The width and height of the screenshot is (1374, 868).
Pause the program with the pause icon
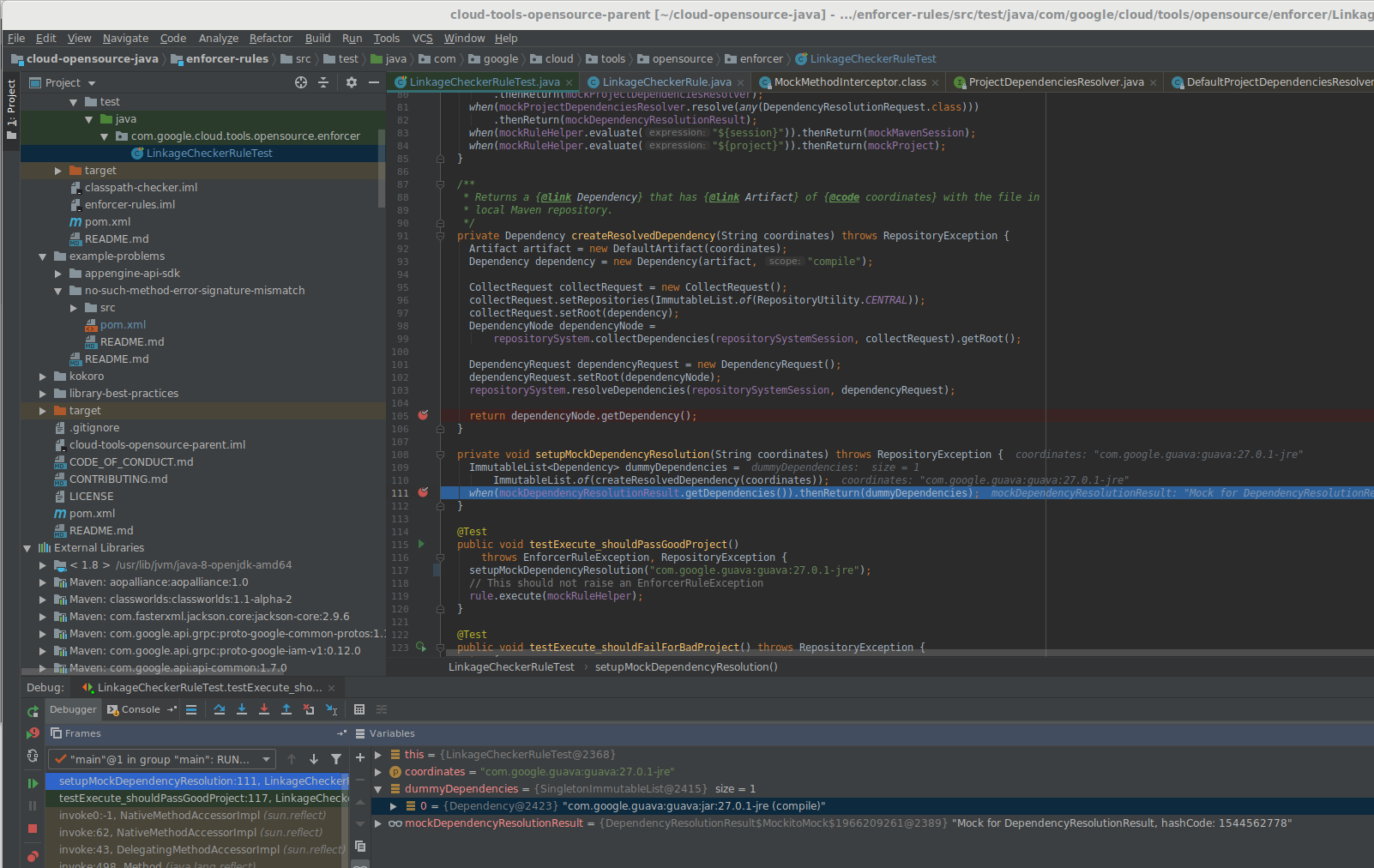[x=33, y=805]
